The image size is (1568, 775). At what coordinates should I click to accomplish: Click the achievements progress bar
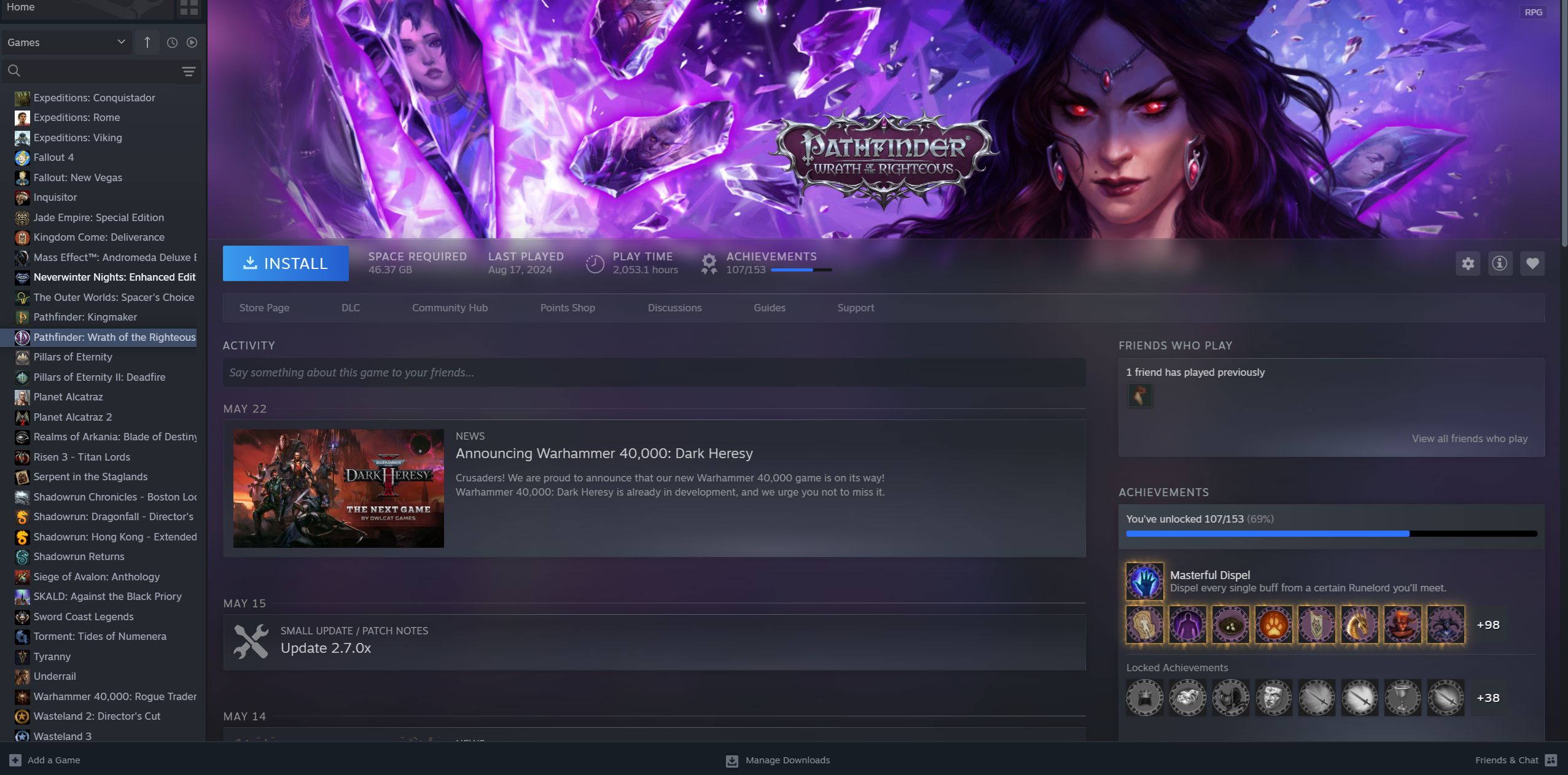[1331, 534]
